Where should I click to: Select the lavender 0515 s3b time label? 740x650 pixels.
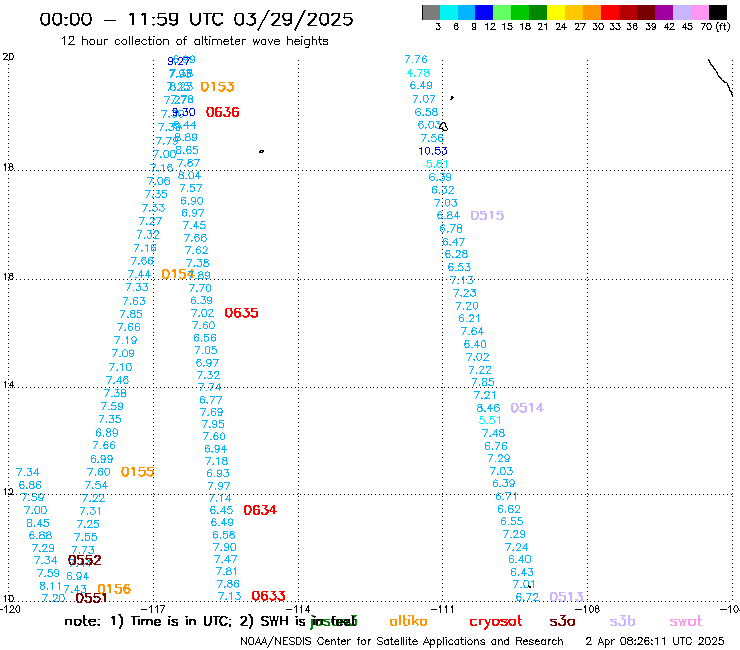(488, 216)
